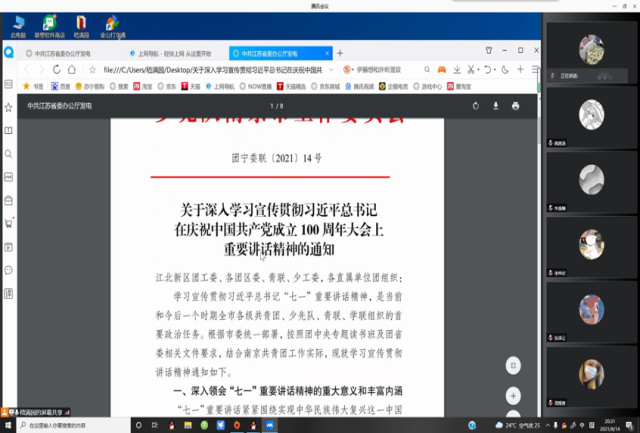The height and width of the screenshot is (433, 640).
Task: Select the masked woman participant avatar
Action: coord(591,374)
